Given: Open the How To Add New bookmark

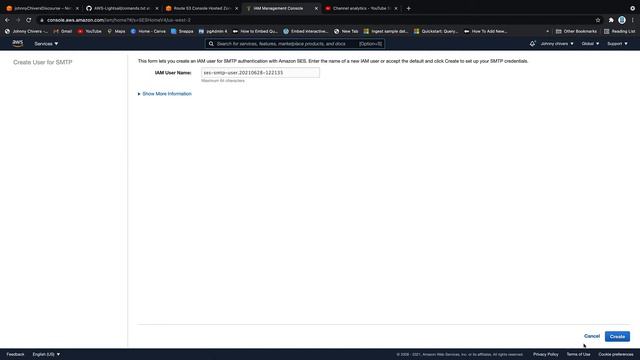Looking at the screenshot, I should (486, 31).
